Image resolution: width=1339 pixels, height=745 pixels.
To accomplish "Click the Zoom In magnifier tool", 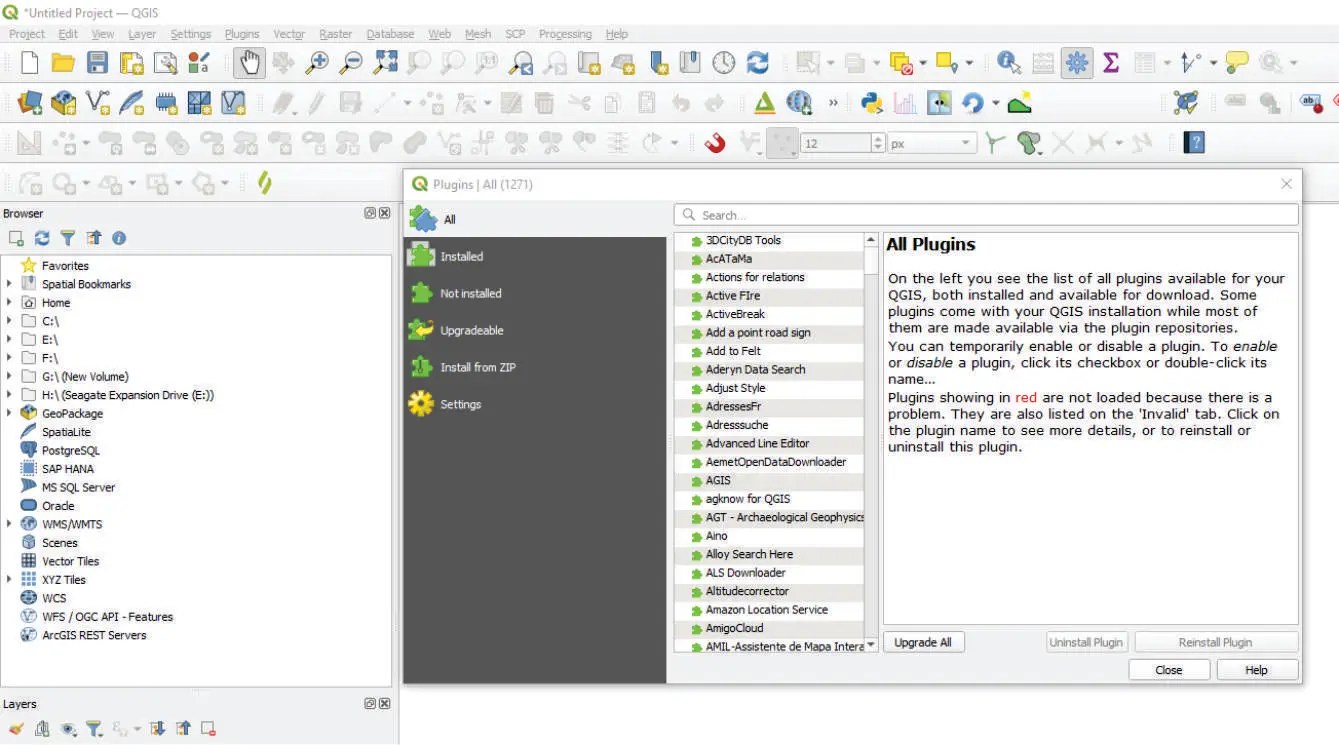I will [x=317, y=63].
